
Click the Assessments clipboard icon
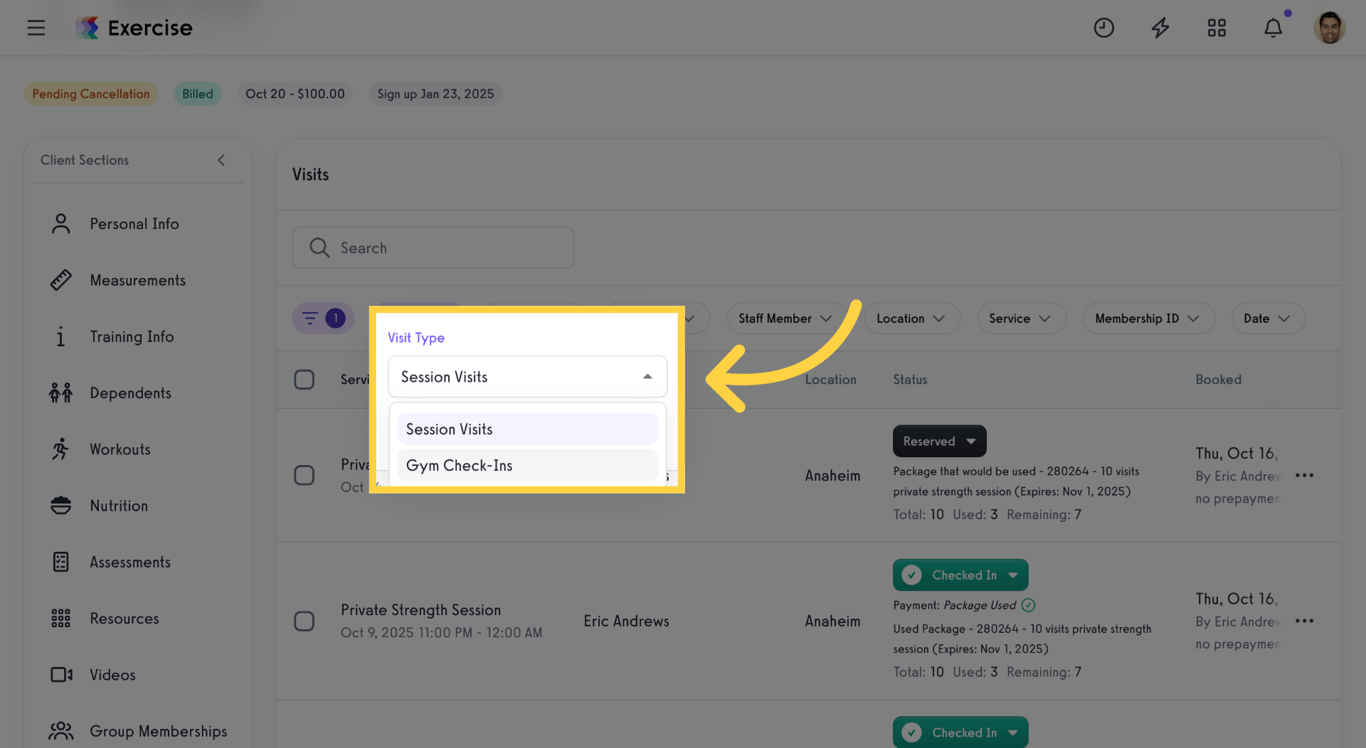[61, 562]
